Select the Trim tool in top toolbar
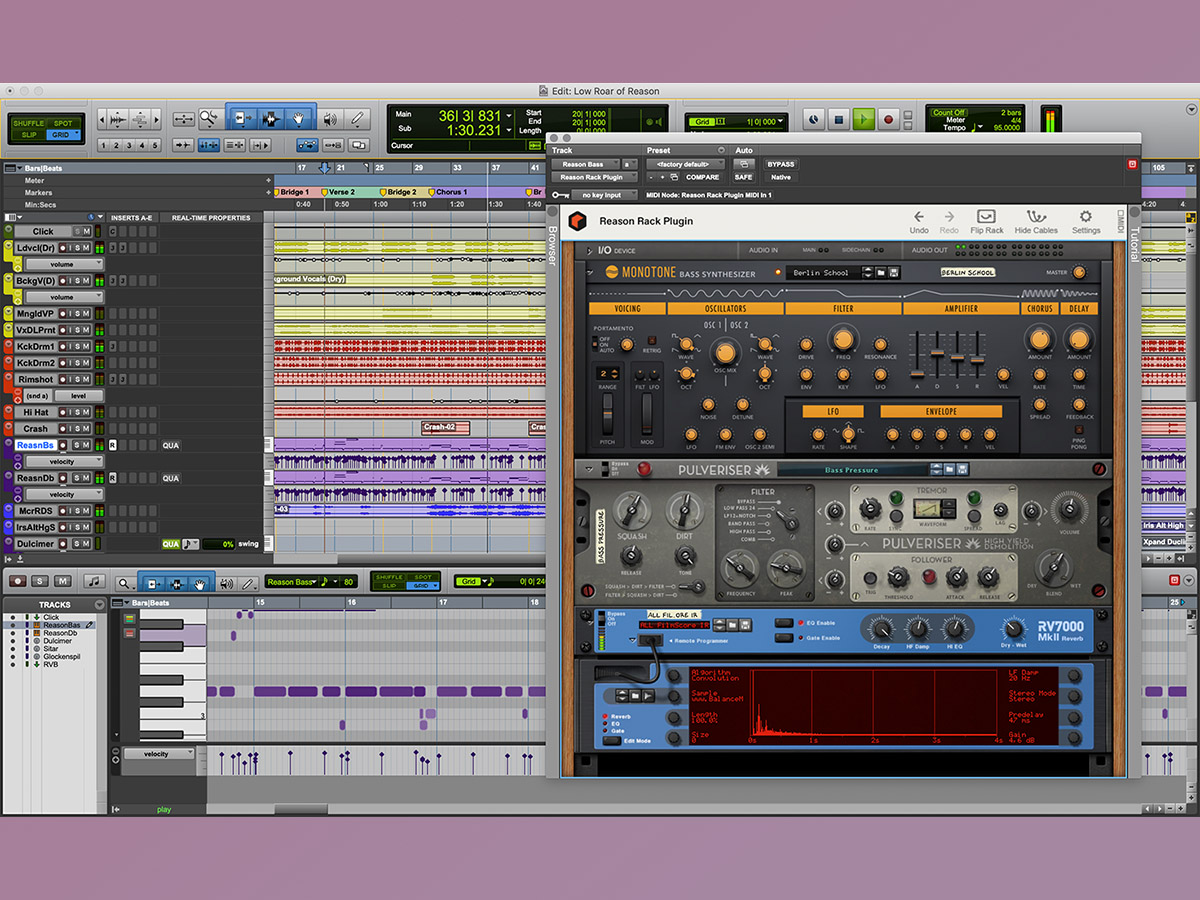1200x900 pixels. click(241, 119)
